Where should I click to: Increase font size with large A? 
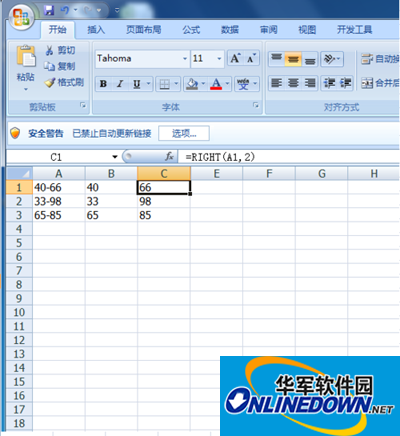[235, 59]
